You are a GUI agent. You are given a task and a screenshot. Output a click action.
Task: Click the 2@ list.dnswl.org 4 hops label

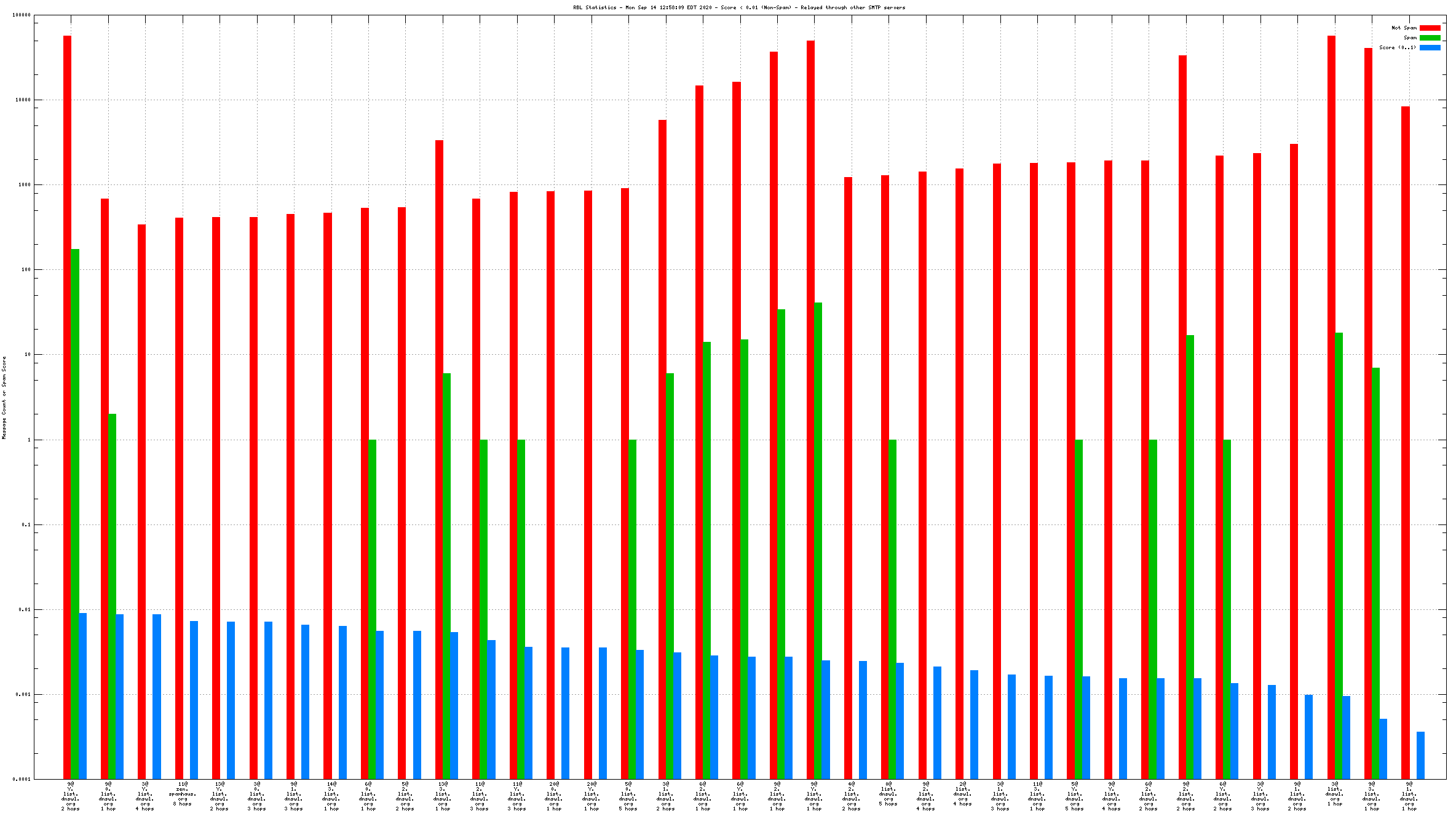pyautogui.click(x=963, y=794)
